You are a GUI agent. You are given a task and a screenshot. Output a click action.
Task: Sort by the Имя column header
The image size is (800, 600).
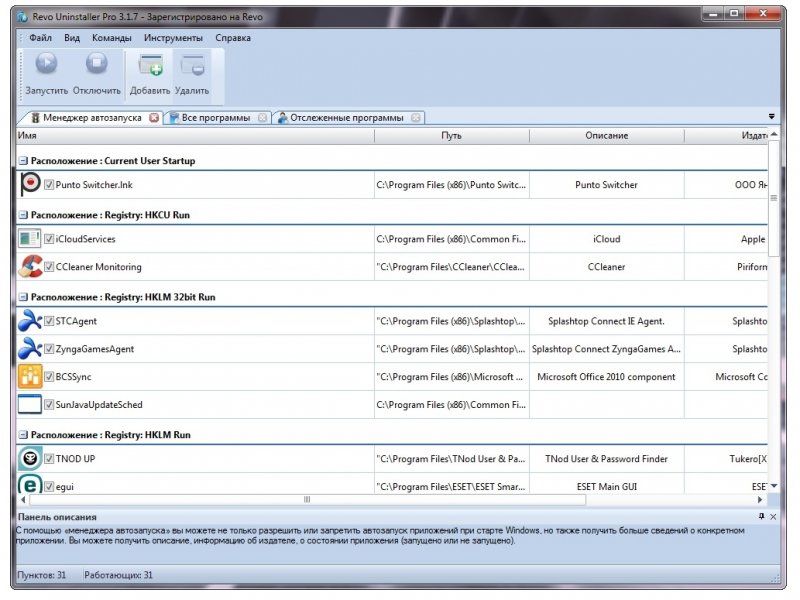tap(195, 136)
